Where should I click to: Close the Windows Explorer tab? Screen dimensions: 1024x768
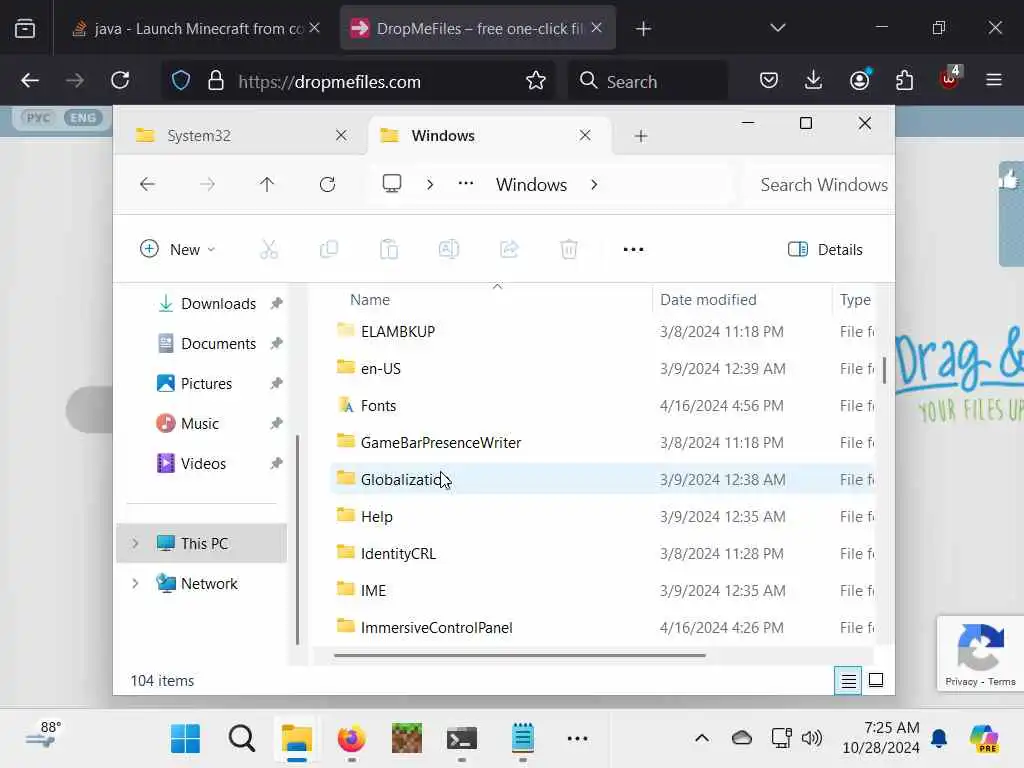click(x=584, y=135)
